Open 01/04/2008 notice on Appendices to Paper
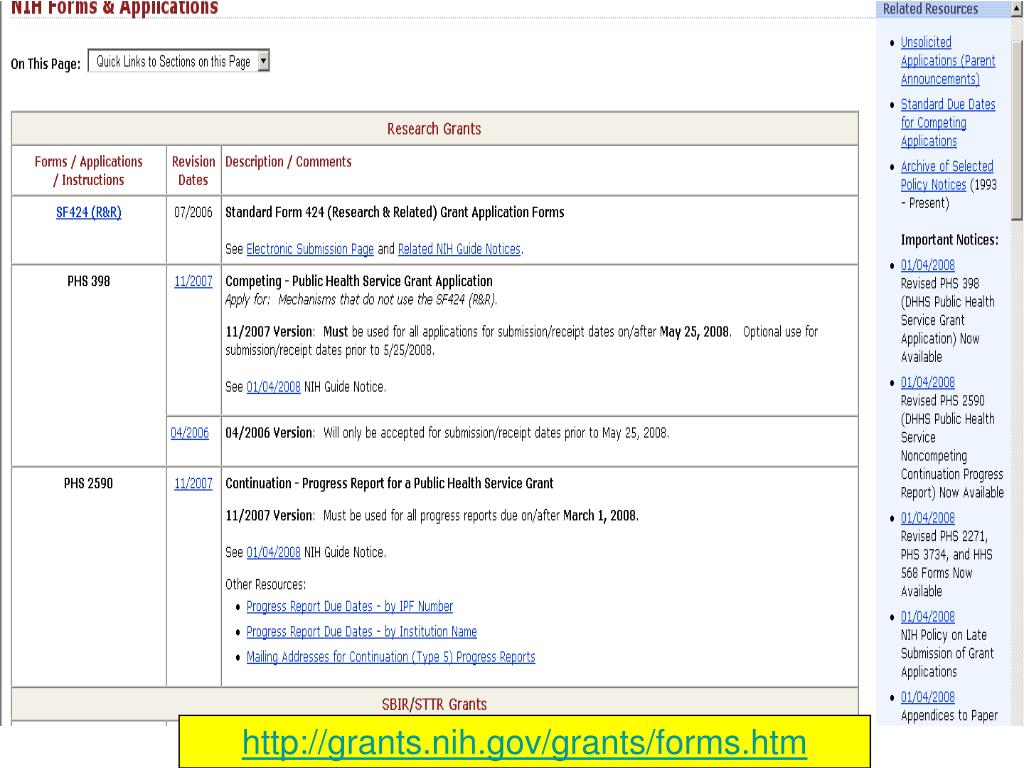This screenshot has height=768, width=1024. point(927,697)
